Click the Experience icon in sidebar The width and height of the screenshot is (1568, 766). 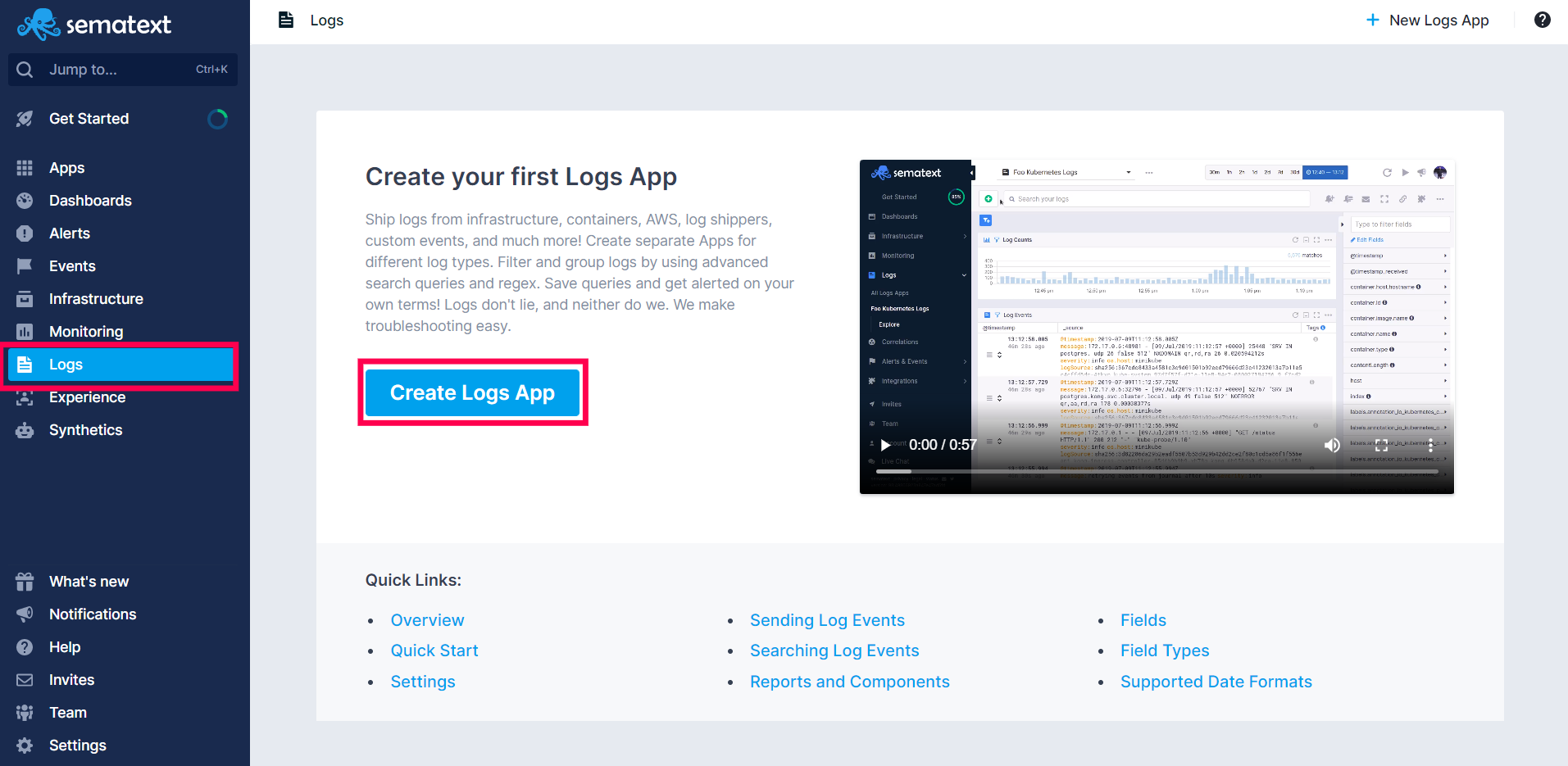25,397
